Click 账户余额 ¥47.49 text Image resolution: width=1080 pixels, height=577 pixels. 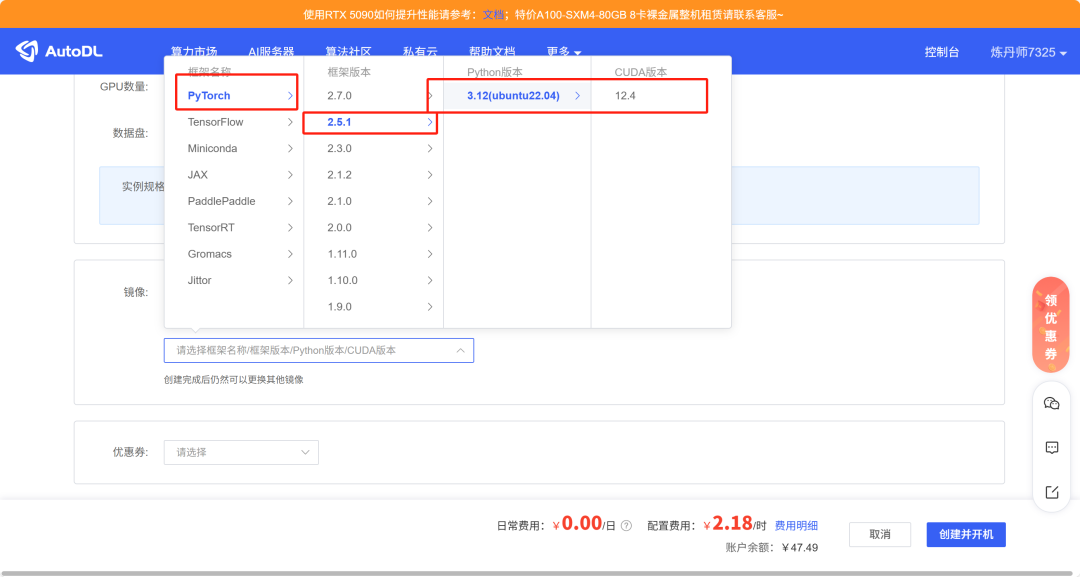pyautogui.click(x=771, y=548)
